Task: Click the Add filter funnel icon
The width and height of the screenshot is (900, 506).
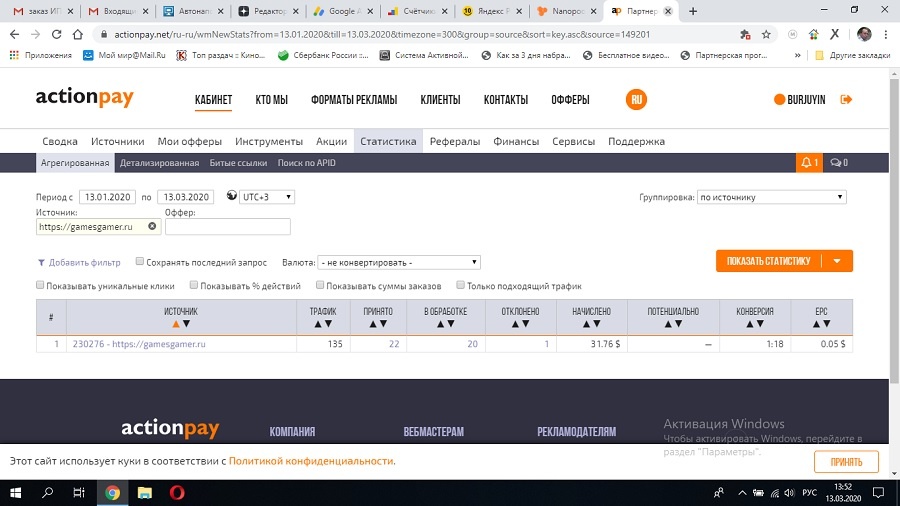Action: click(x=41, y=263)
